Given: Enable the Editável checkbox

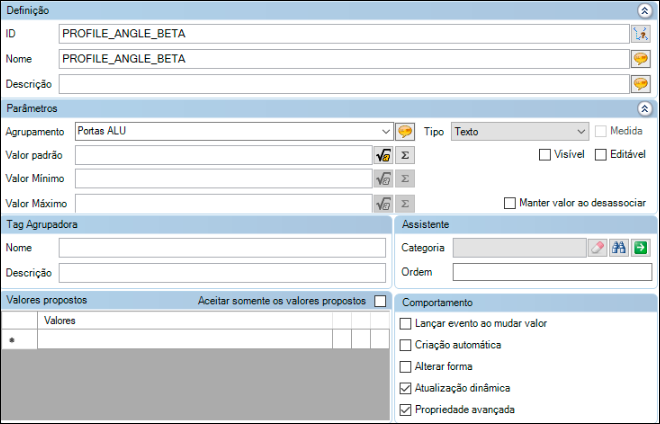Looking at the screenshot, I should point(601,155).
